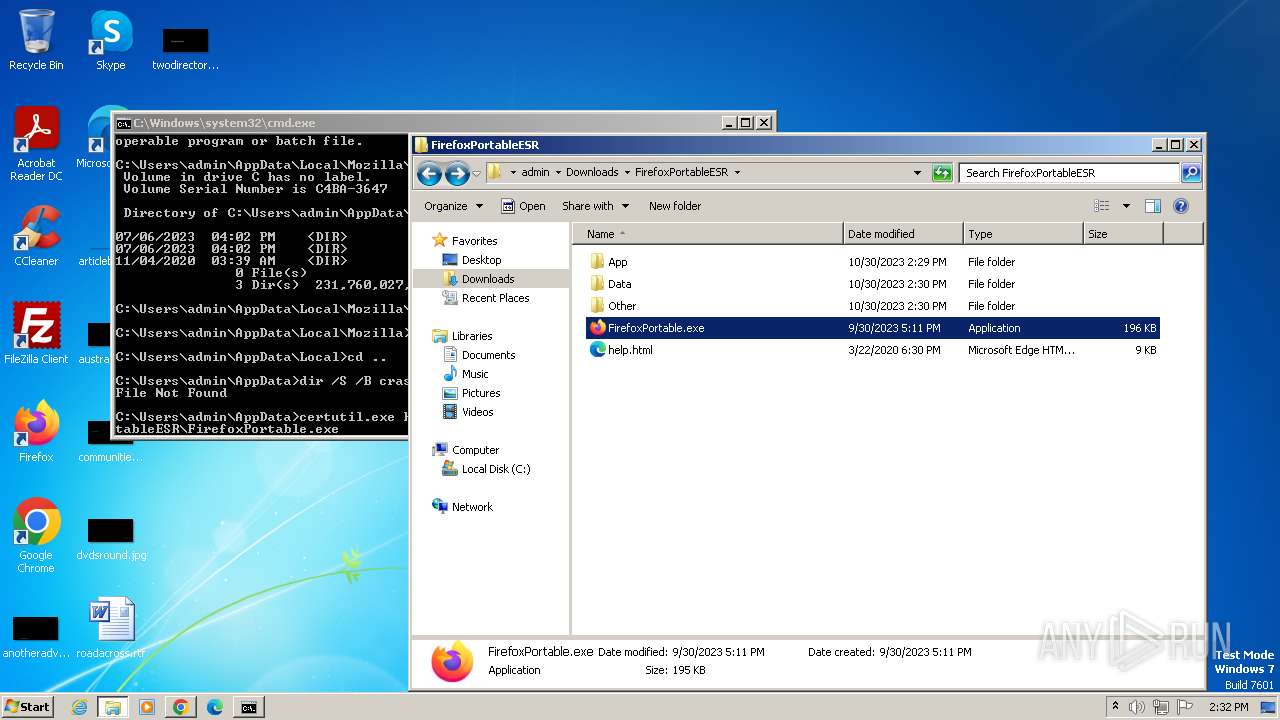The width and height of the screenshot is (1280, 720).
Task: Open the more view options arrow
Action: pyautogui.click(x=1126, y=206)
